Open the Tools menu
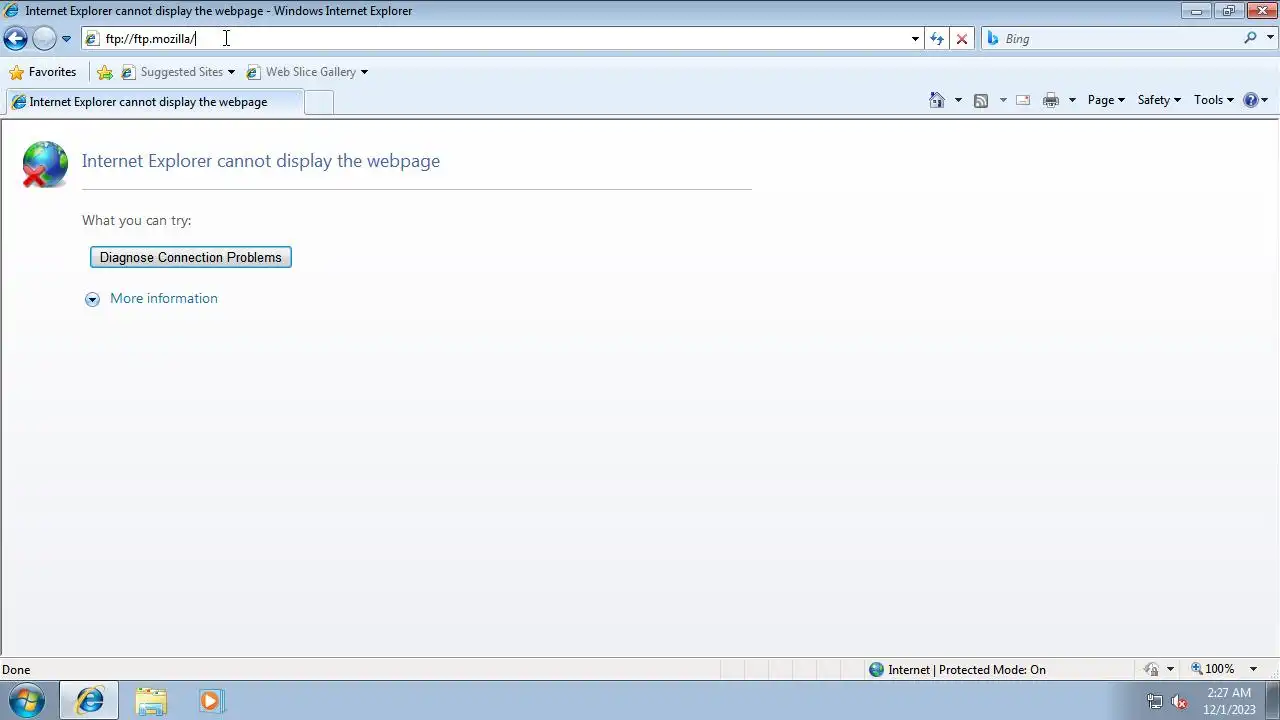This screenshot has height=720, width=1280. coord(1214,100)
